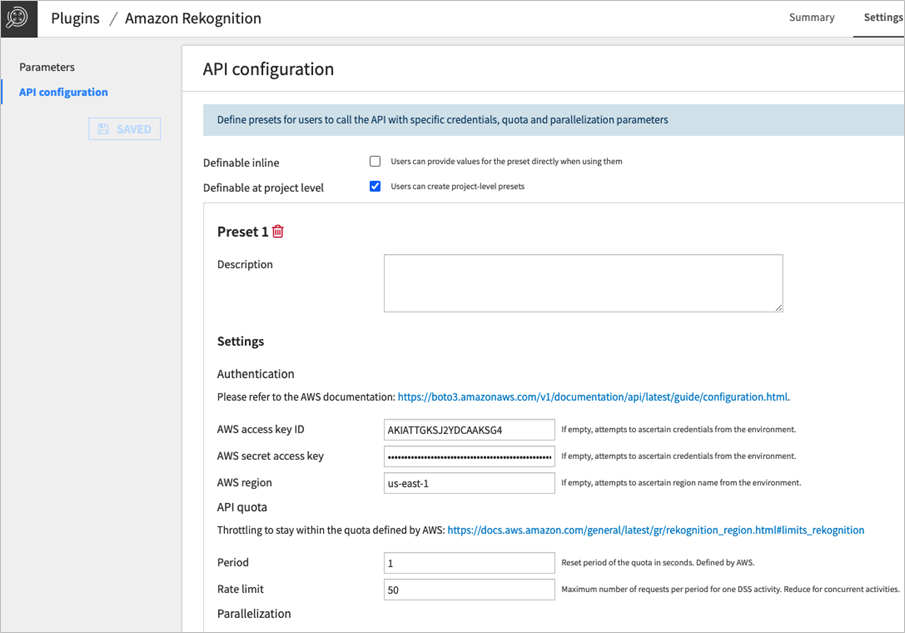The image size is (905, 633).
Task: Click the 'Description' field label
Action: [x=245, y=264]
